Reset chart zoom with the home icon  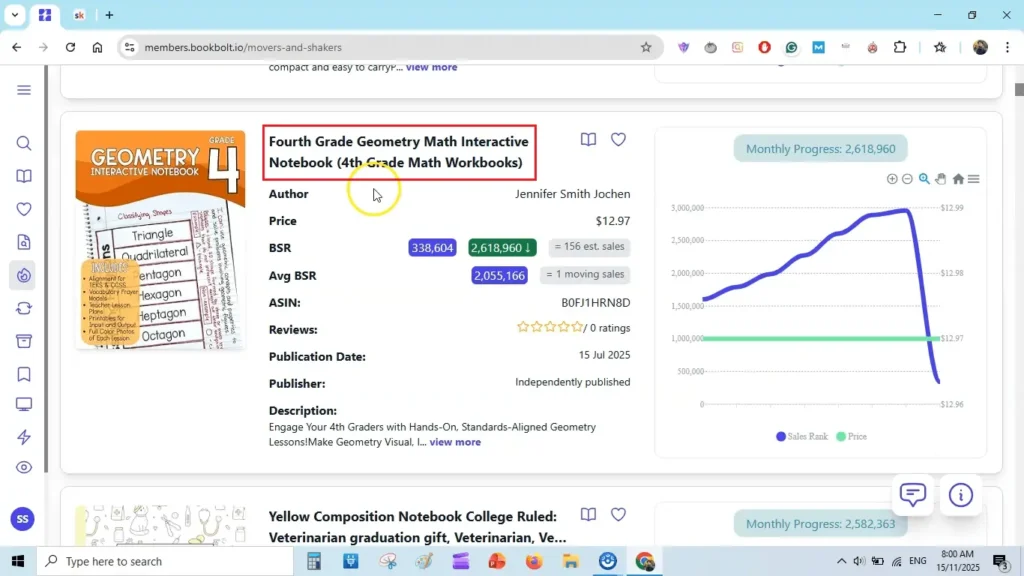[958, 179]
